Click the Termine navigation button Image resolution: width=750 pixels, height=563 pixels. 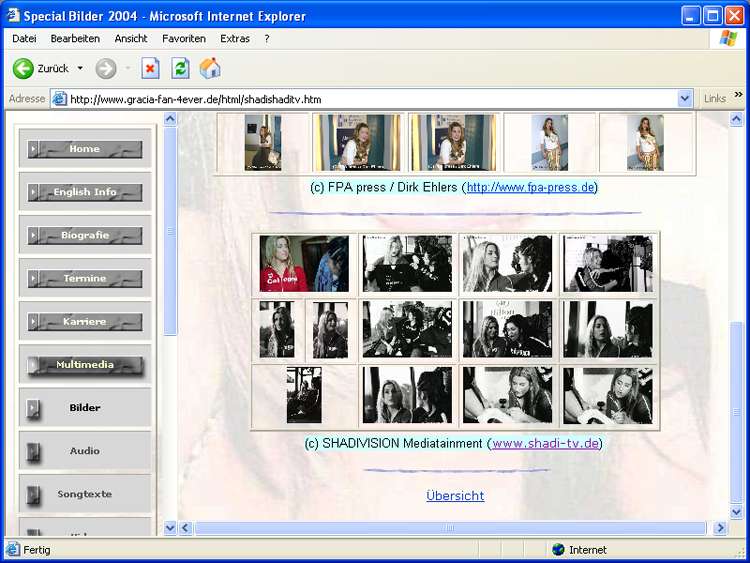[85, 278]
